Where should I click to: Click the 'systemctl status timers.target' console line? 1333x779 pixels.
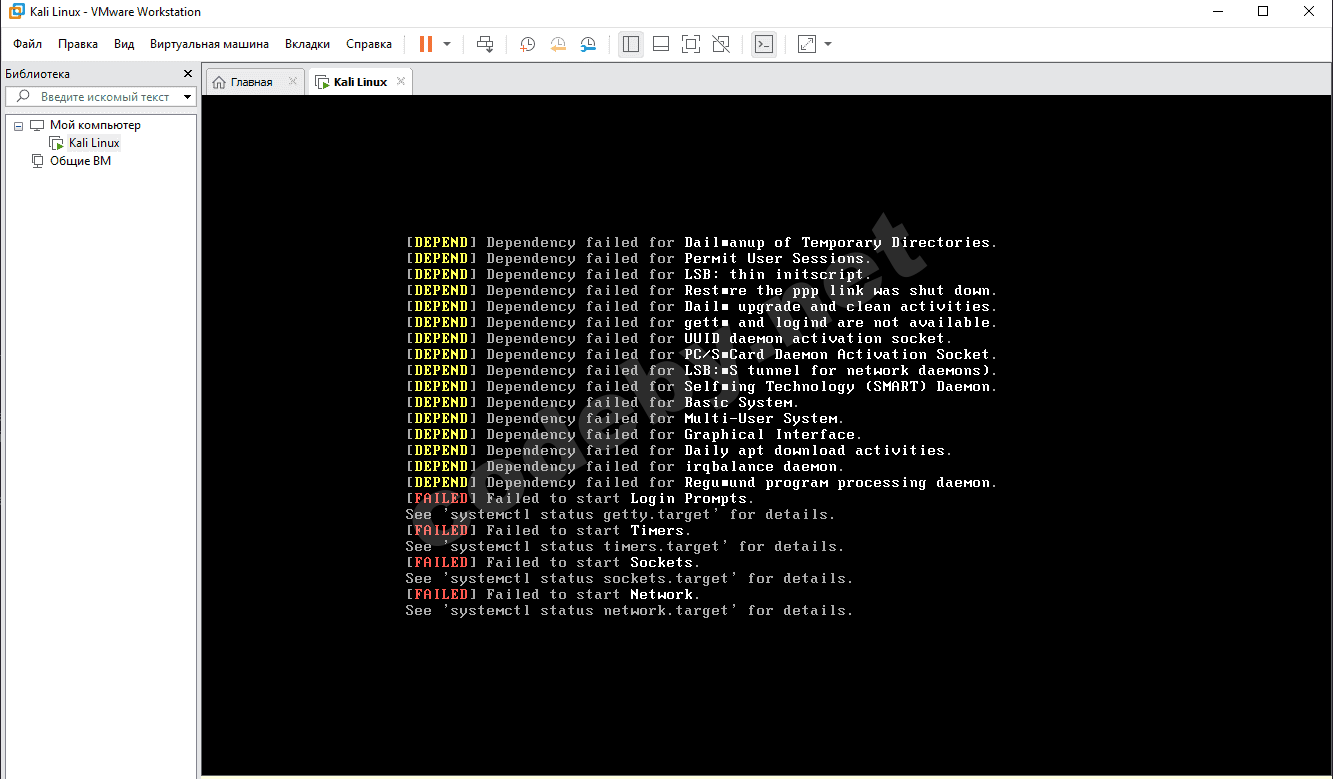pyautogui.click(x=625, y=546)
